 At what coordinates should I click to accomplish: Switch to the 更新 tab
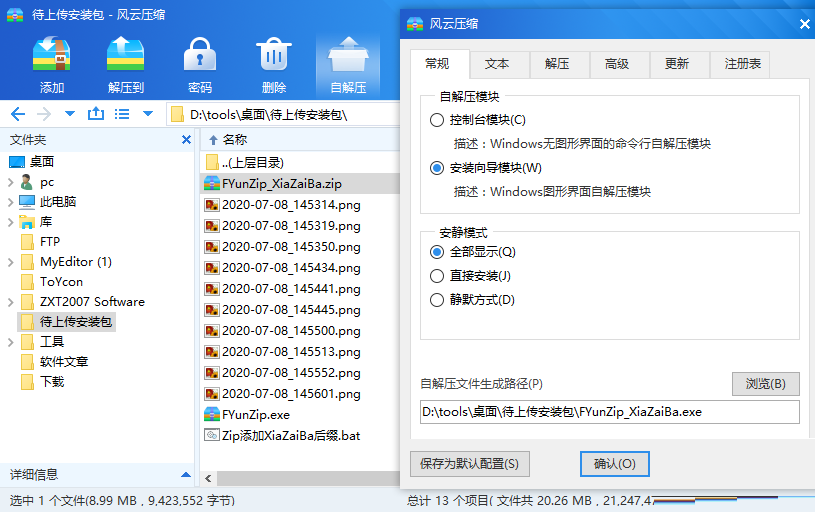(x=680, y=64)
